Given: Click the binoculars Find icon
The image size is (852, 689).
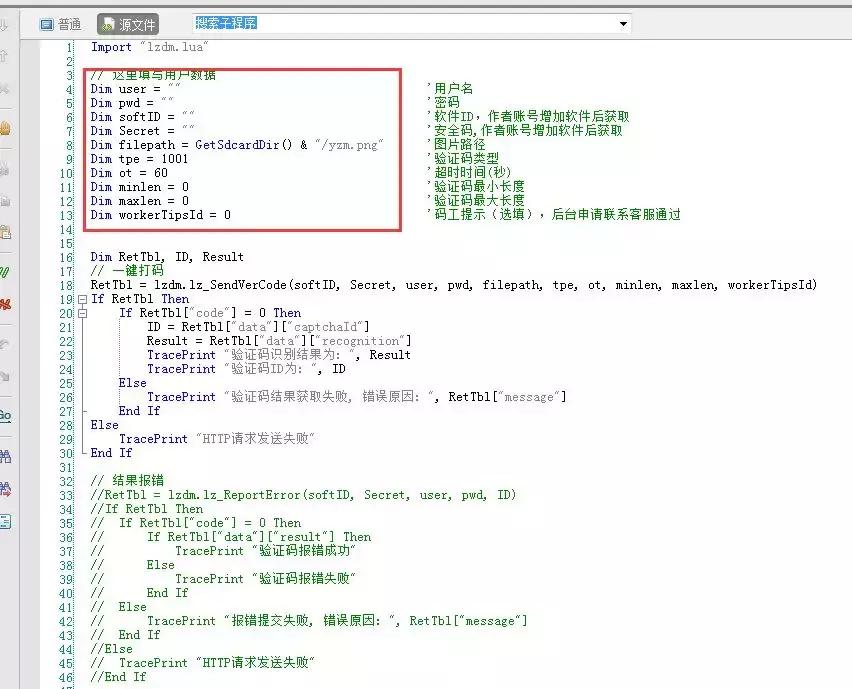Looking at the screenshot, I should (x=5, y=456).
